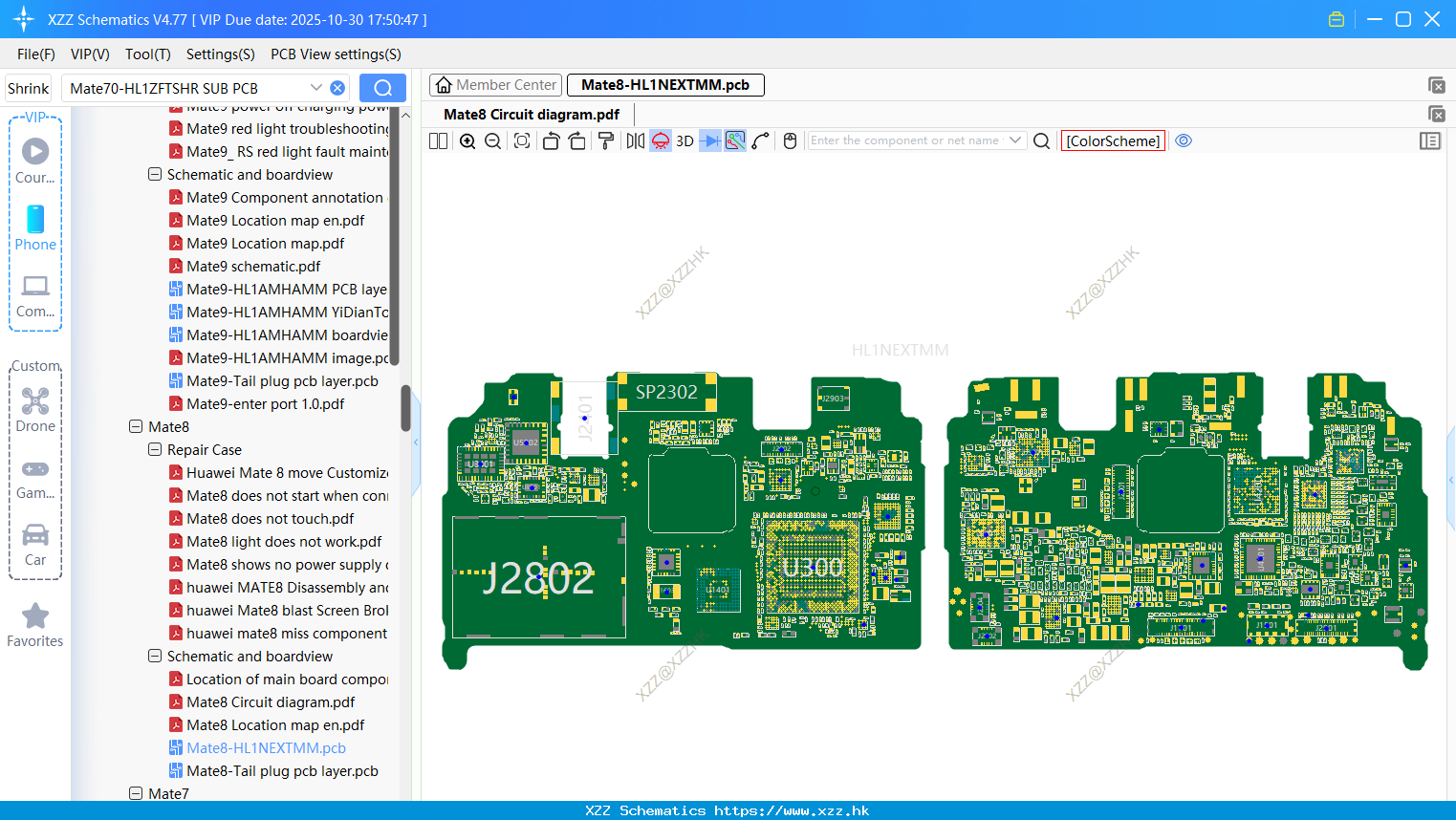Select the Drone category
1456x820 pixels.
point(35,410)
